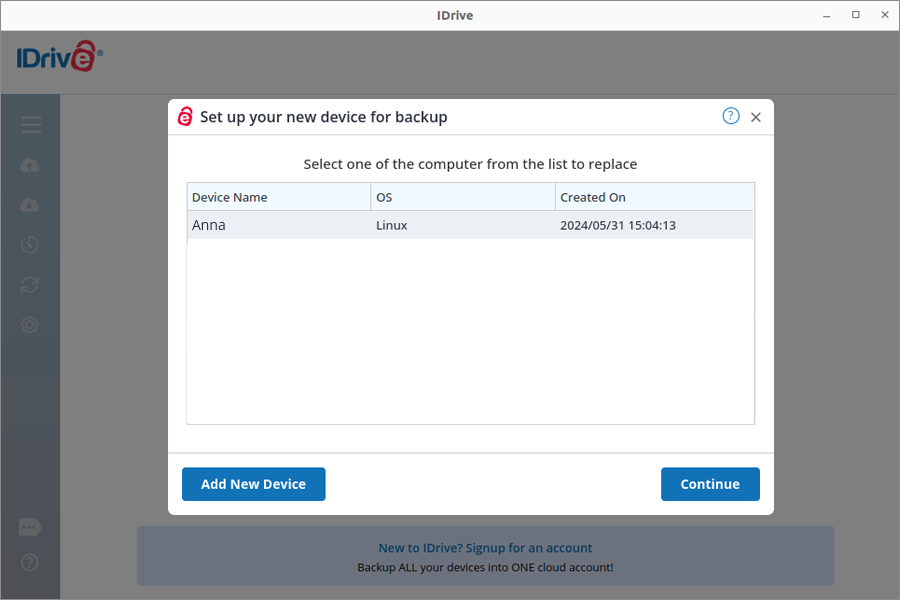900x600 pixels.
Task: Open dialog help question mark icon
Action: coord(731,116)
